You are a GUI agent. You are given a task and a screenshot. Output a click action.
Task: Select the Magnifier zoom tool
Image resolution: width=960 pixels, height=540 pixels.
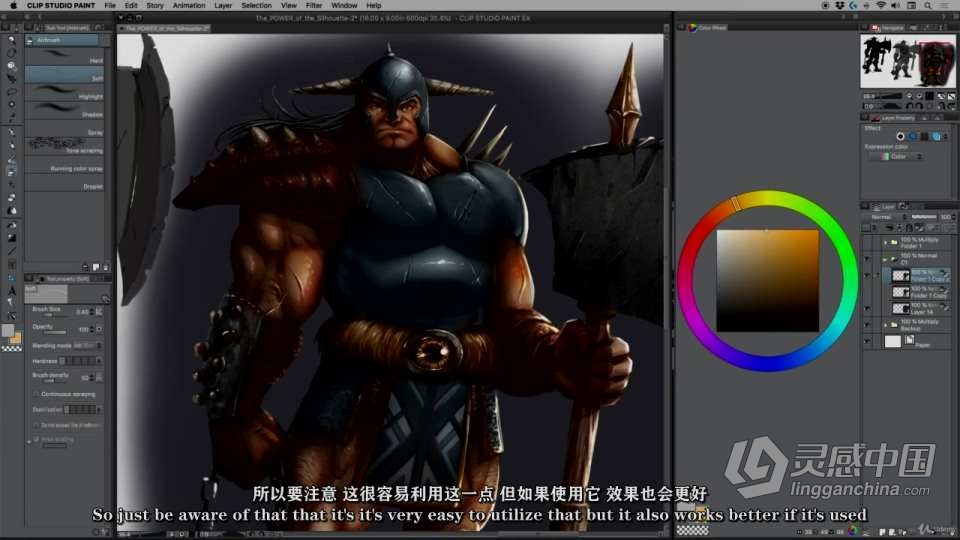tap(11, 40)
